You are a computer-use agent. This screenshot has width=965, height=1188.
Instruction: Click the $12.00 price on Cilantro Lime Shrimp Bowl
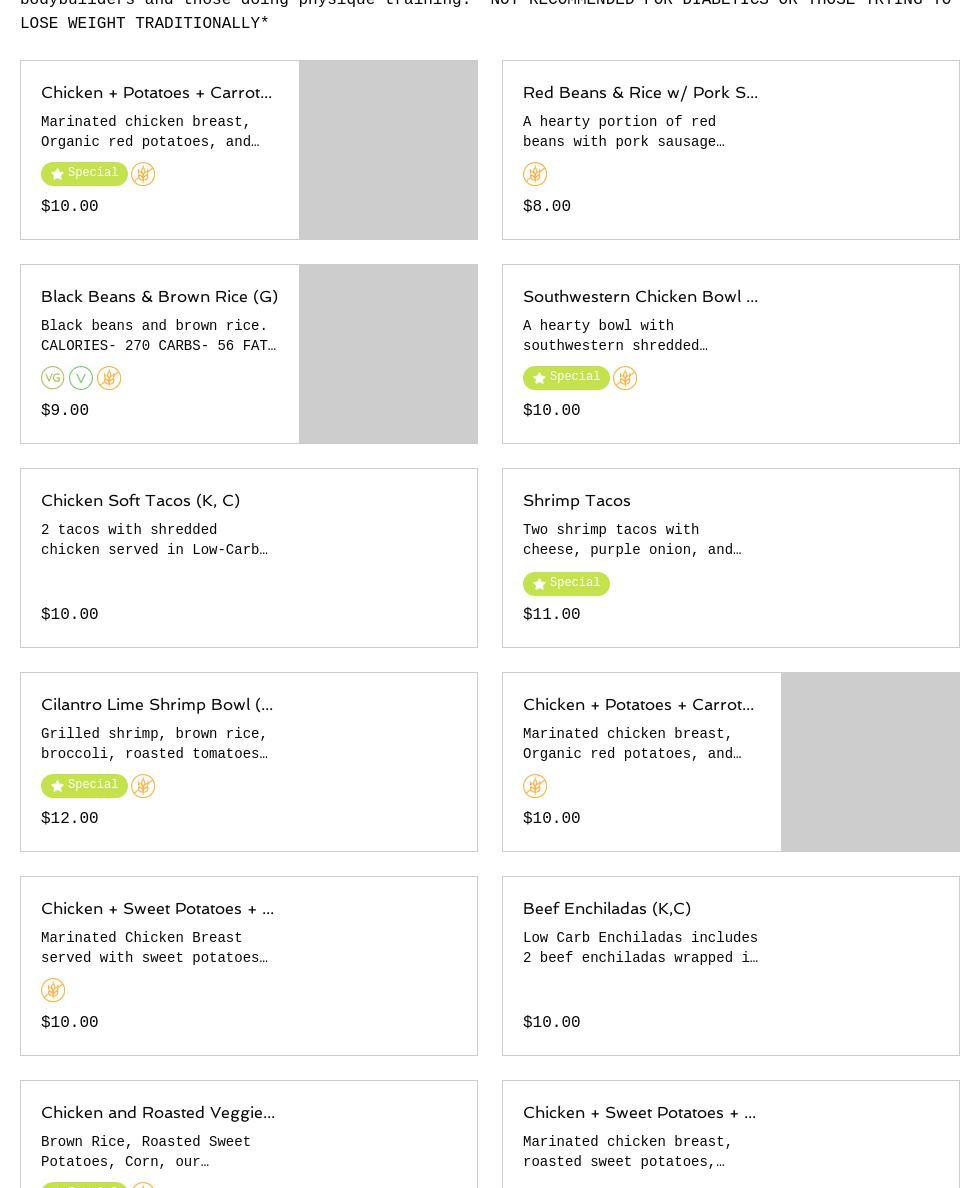click(70, 818)
